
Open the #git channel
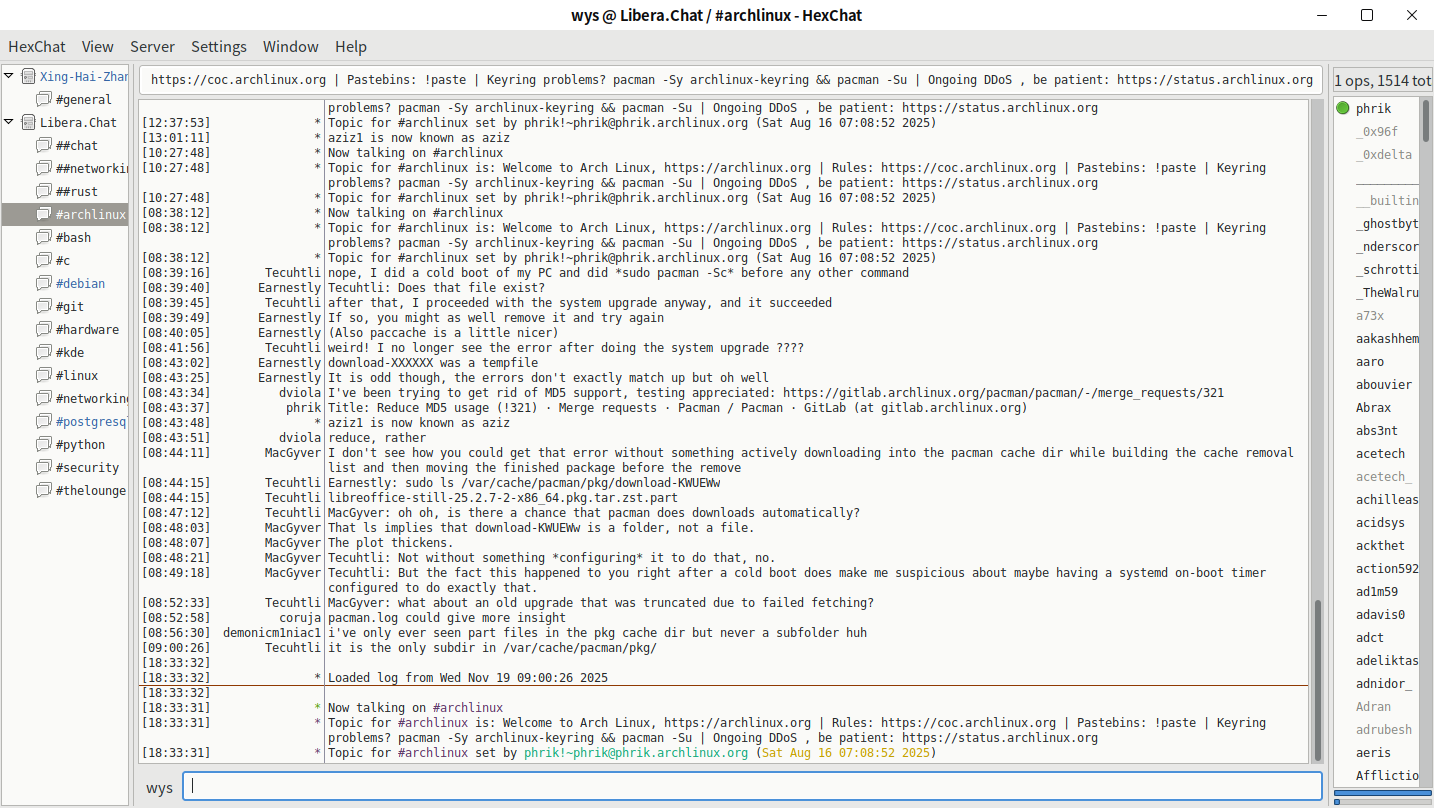click(x=70, y=307)
